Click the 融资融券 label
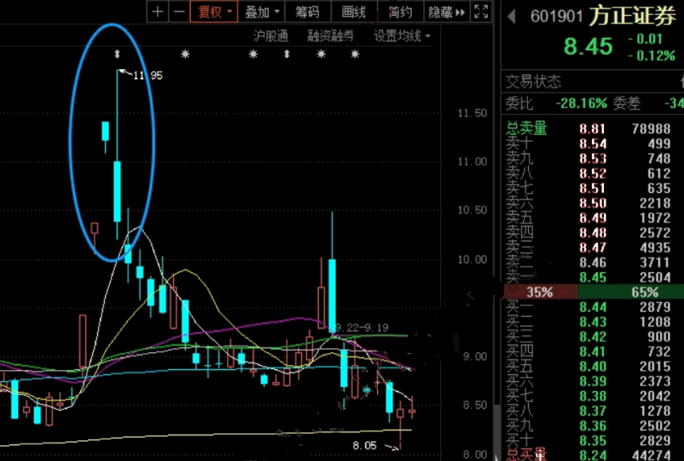Viewport: 684px width, 461px height. pyautogui.click(x=330, y=36)
